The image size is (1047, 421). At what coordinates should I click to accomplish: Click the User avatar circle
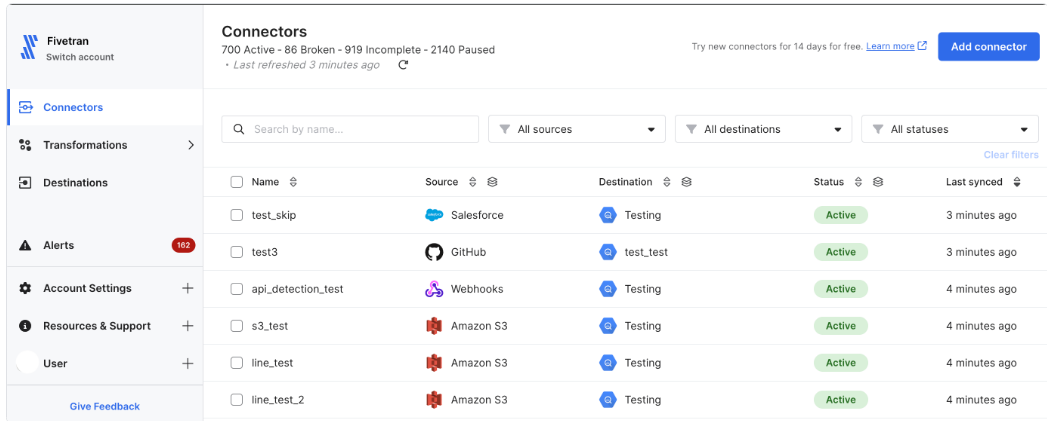point(27,363)
